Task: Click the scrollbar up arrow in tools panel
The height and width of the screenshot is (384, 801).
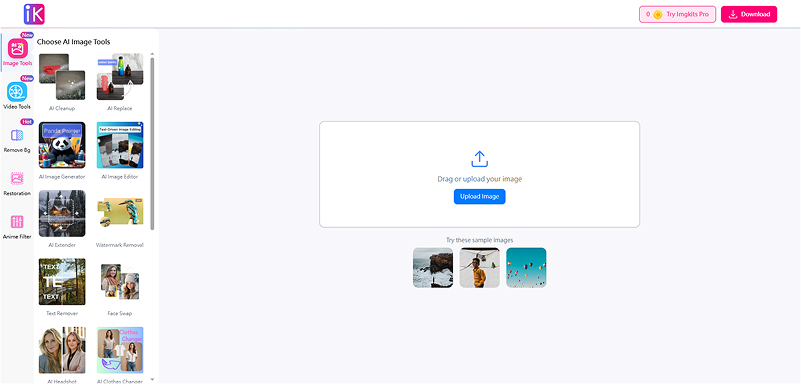Action: coord(152,54)
